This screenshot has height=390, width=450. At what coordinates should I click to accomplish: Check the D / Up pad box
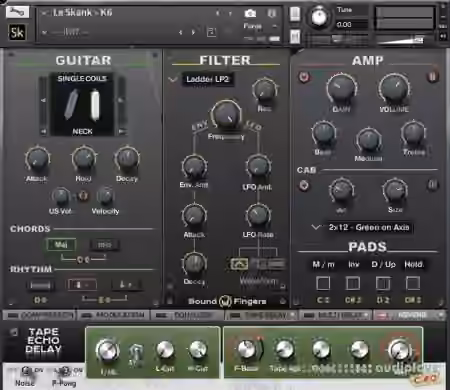pyautogui.click(x=383, y=283)
